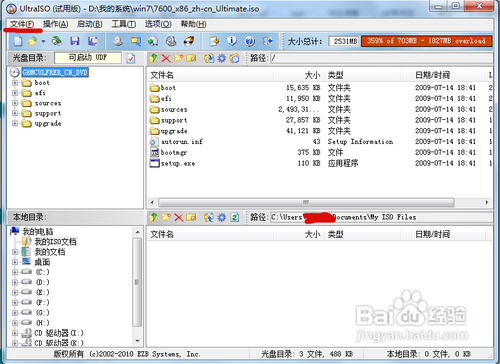Open the 文件(F) menu

(22, 24)
